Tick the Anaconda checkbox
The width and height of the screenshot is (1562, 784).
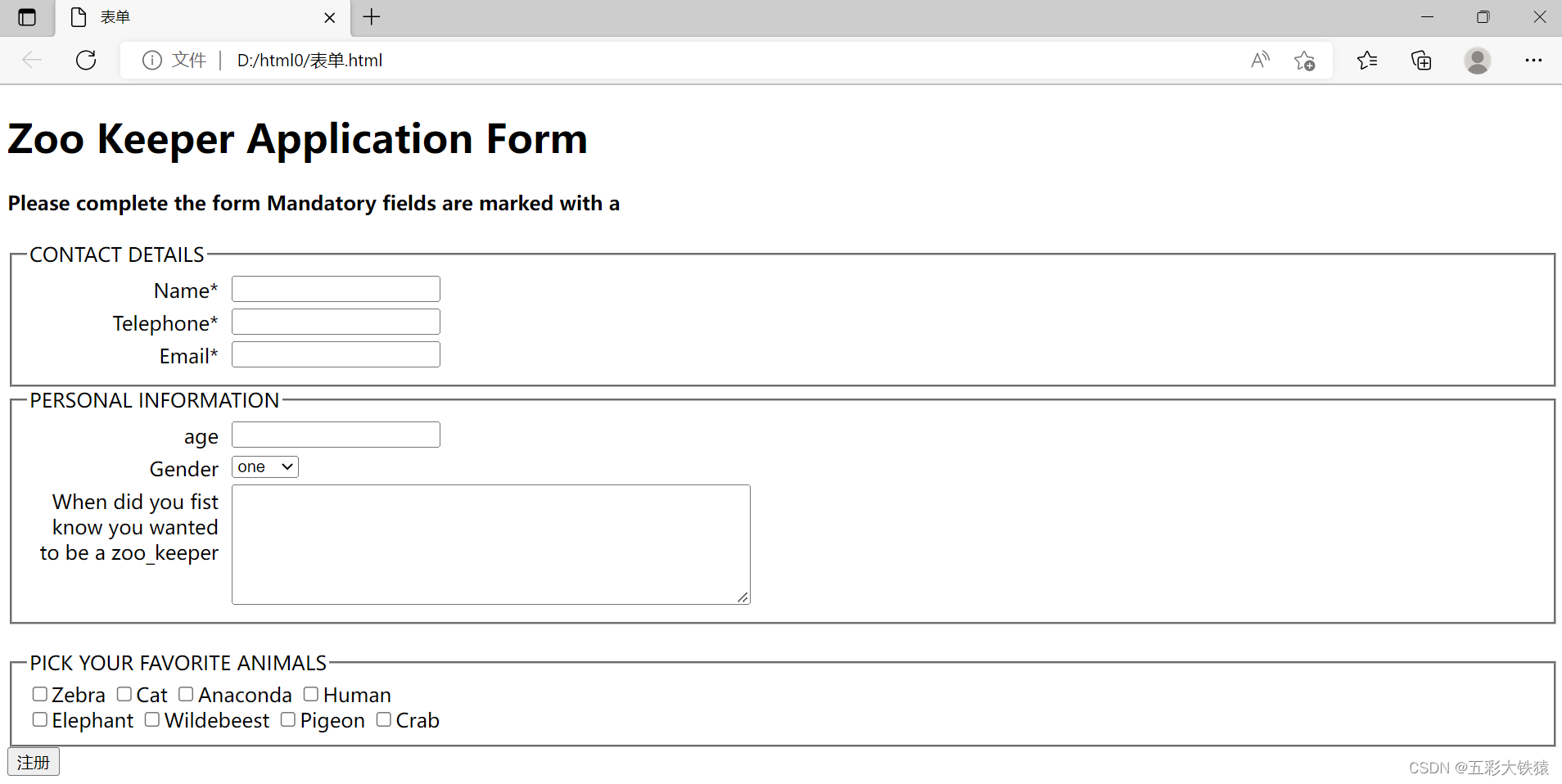coord(187,695)
